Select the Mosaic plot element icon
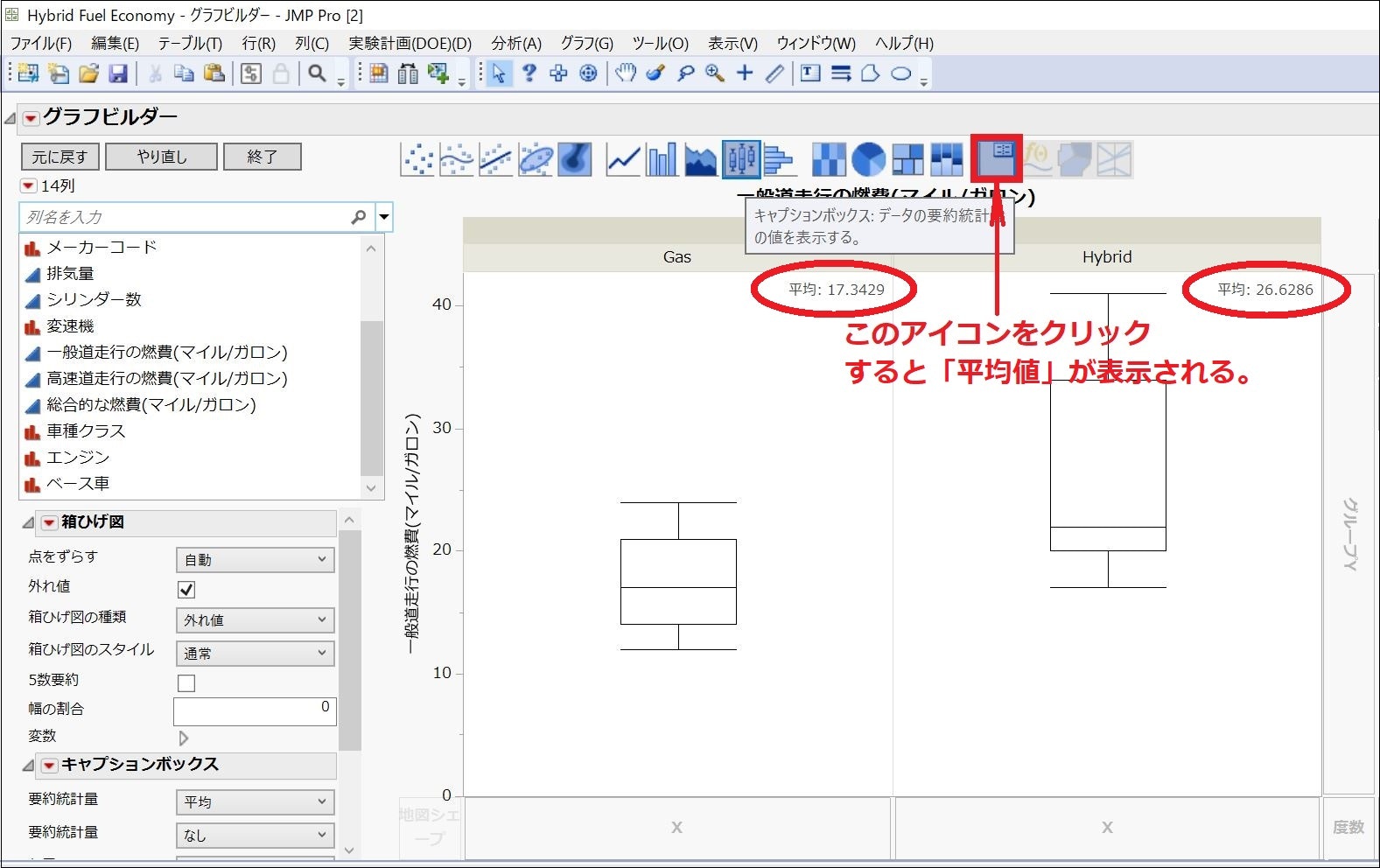 coord(946,160)
